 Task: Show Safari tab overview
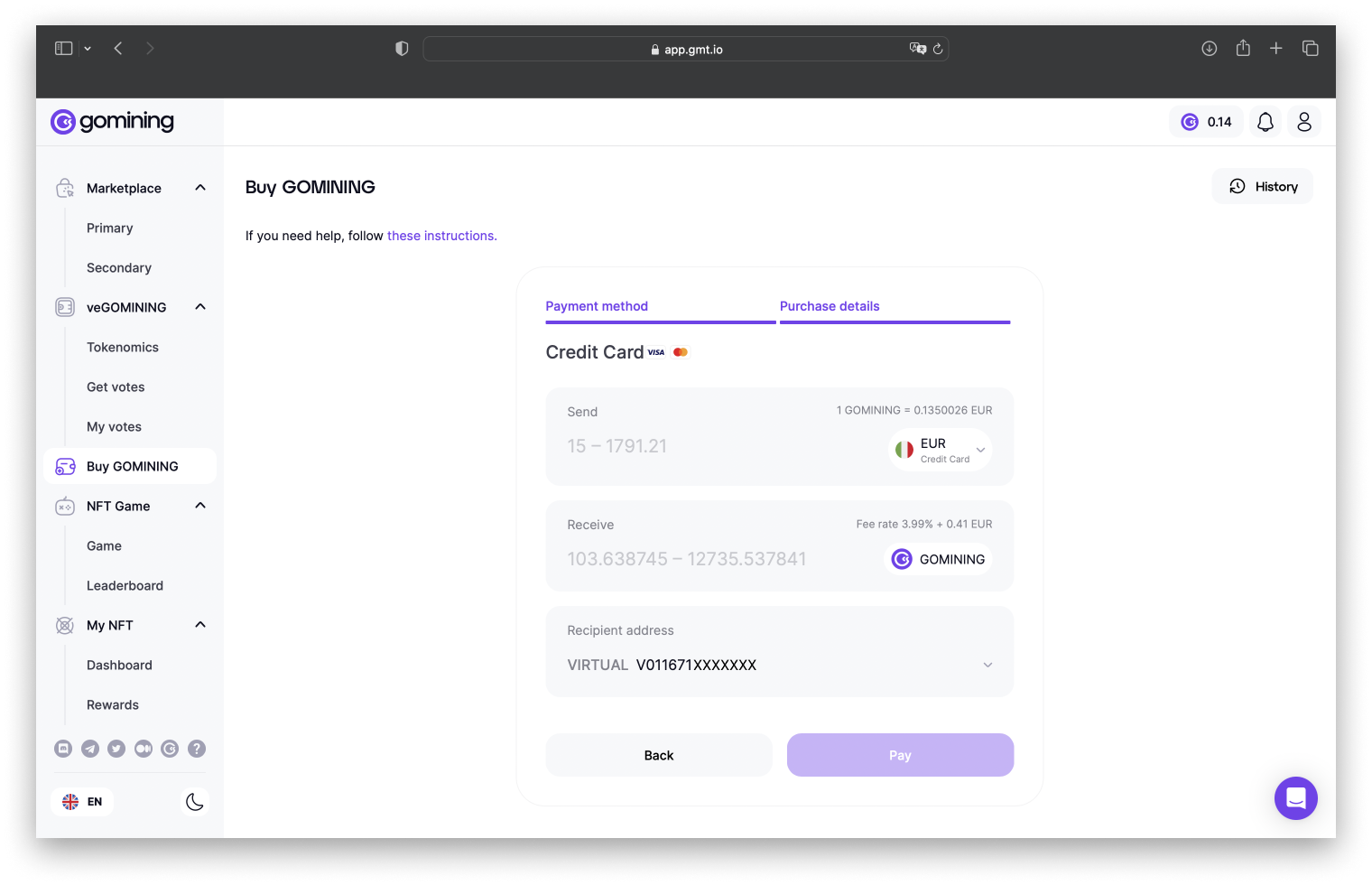coord(1311,49)
